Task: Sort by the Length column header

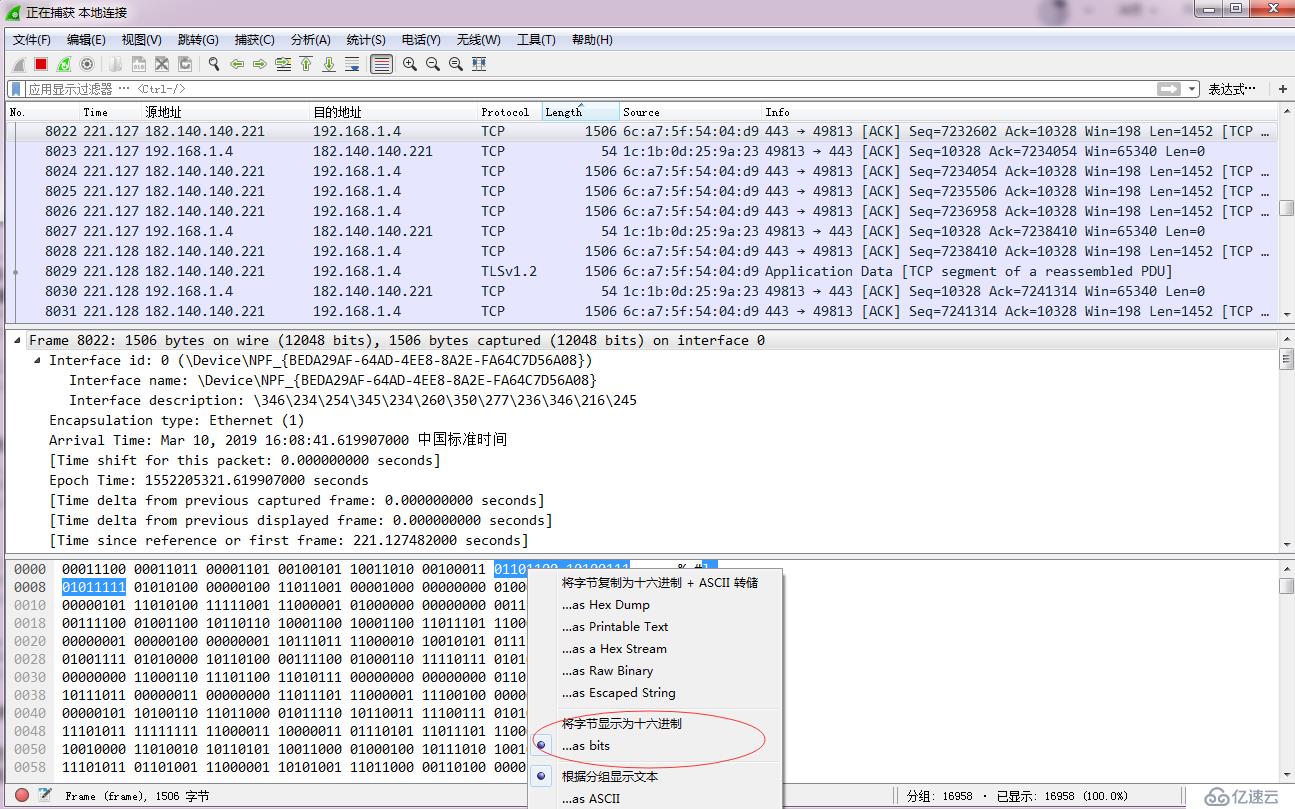Action: coord(580,112)
